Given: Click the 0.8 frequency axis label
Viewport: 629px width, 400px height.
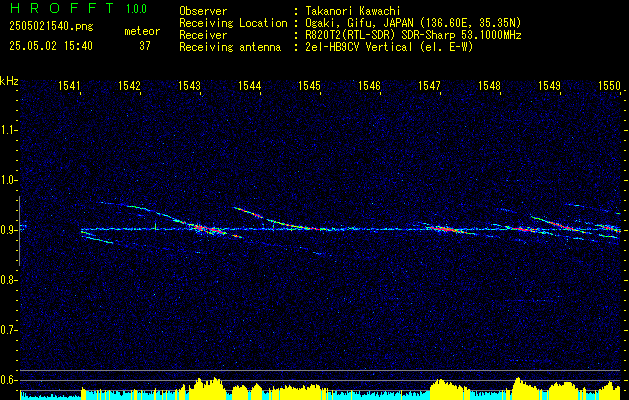Looking at the screenshot, I should [x=7, y=280].
